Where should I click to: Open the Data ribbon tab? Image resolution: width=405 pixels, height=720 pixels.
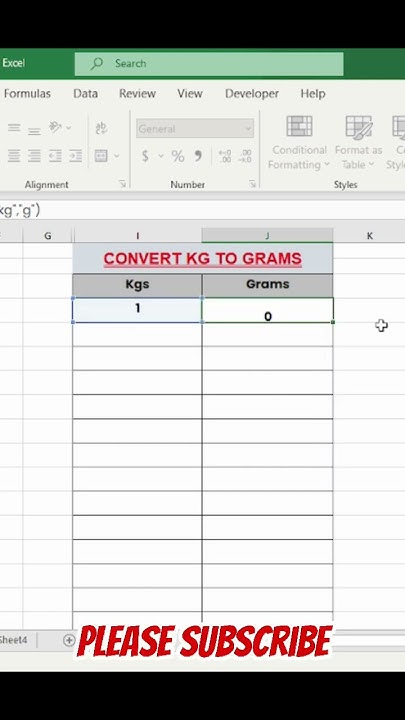85,94
